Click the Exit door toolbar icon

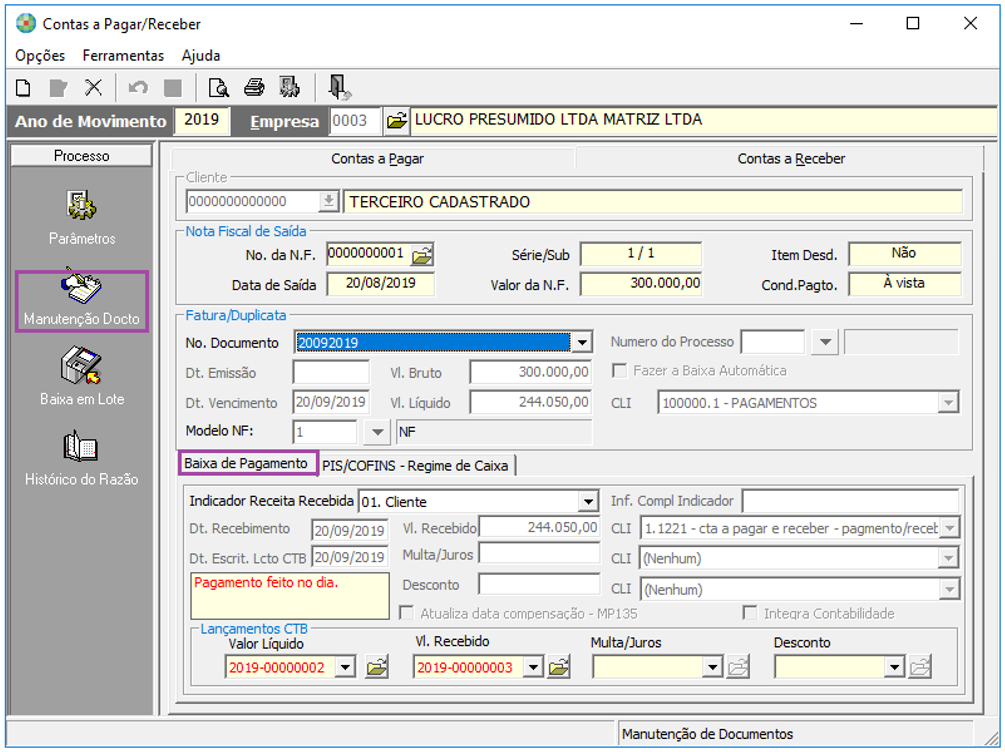click(338, 88)
